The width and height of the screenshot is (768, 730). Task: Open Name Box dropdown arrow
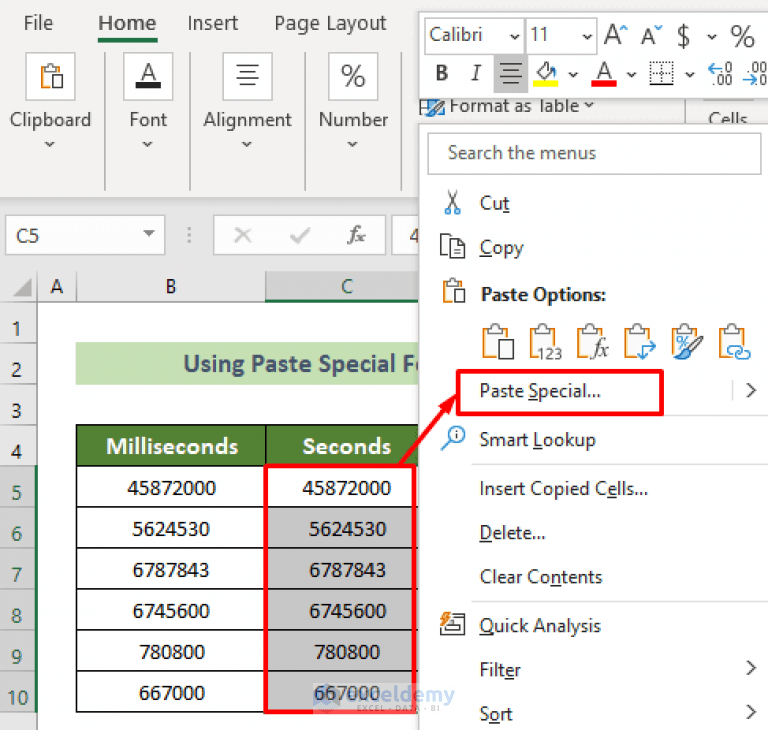[x=148, y=234]
